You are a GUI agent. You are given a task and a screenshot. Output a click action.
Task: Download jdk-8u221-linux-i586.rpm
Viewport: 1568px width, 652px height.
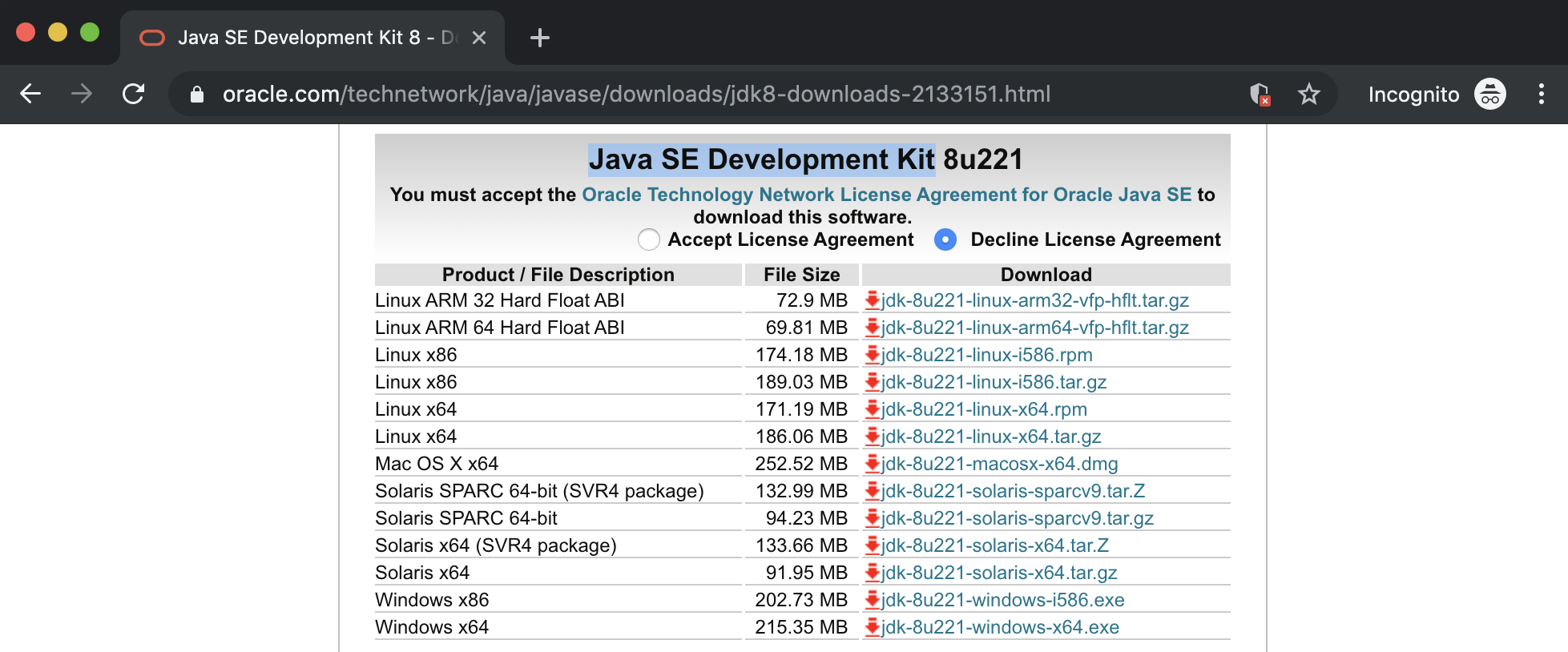tap(986, 355)
